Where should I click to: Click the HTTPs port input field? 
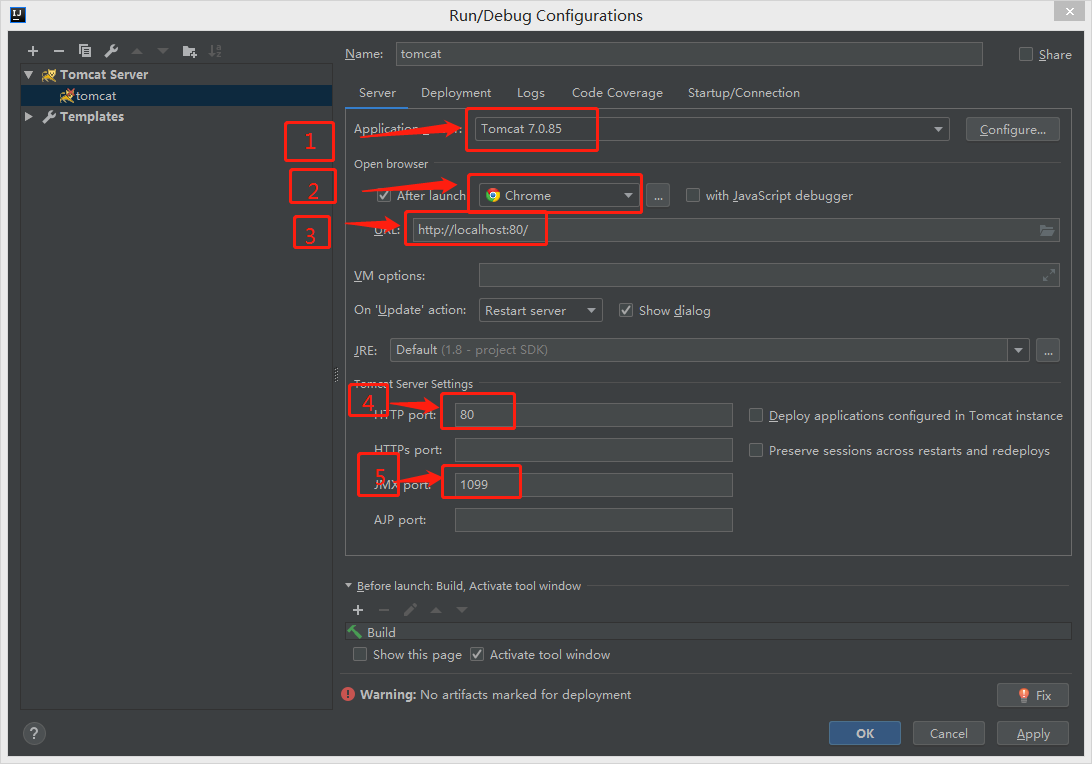click(x=593, y=450)
